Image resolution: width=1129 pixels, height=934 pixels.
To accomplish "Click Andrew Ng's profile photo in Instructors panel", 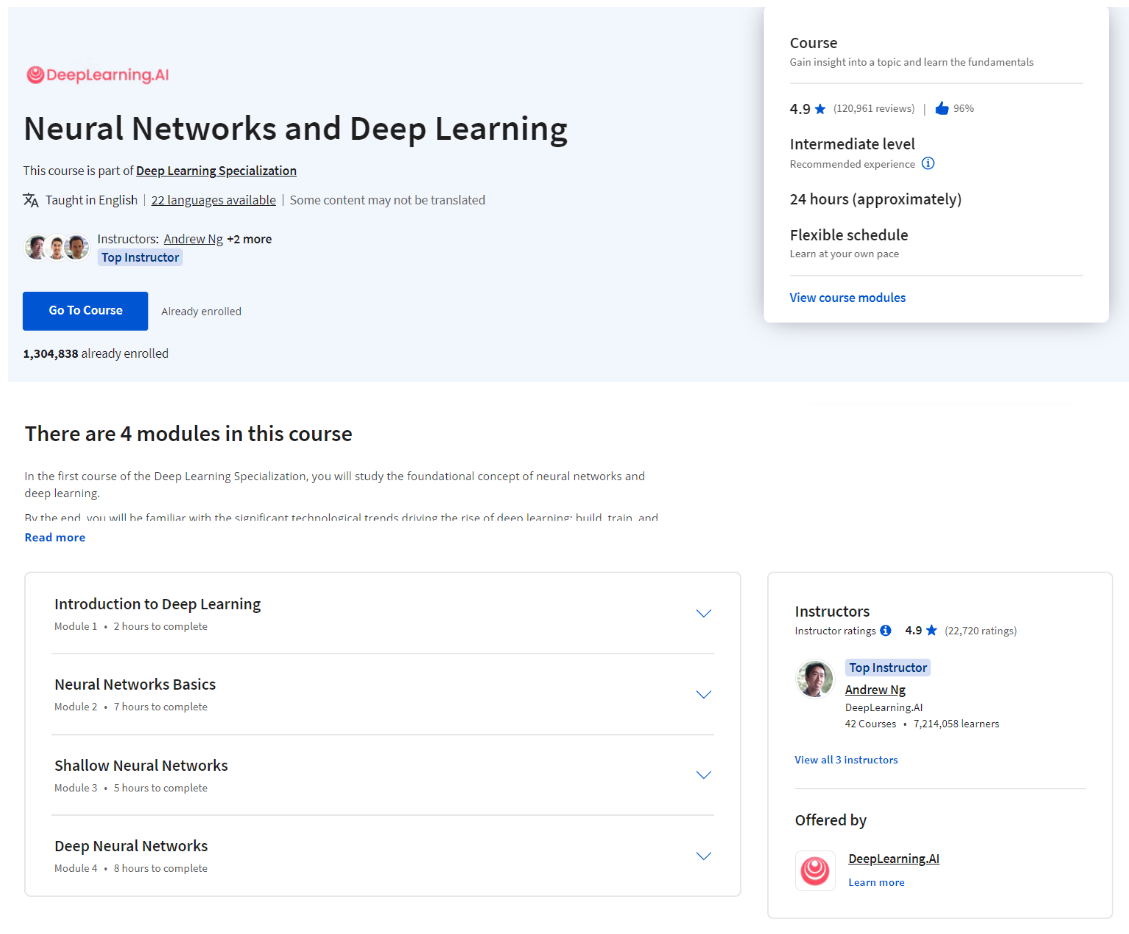I will (x=815, y=679).
